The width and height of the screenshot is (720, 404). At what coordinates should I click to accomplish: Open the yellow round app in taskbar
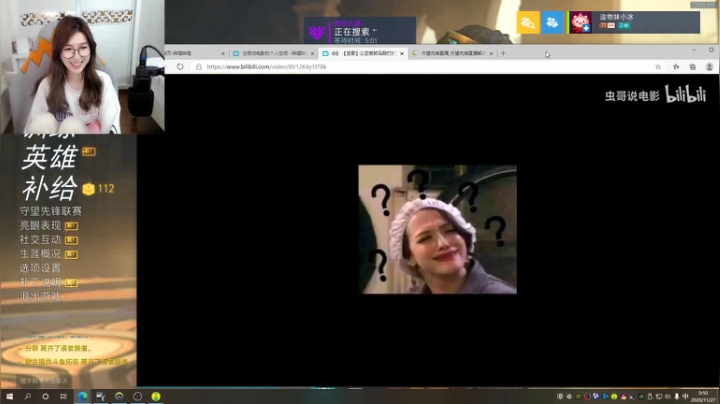[156, 396]
